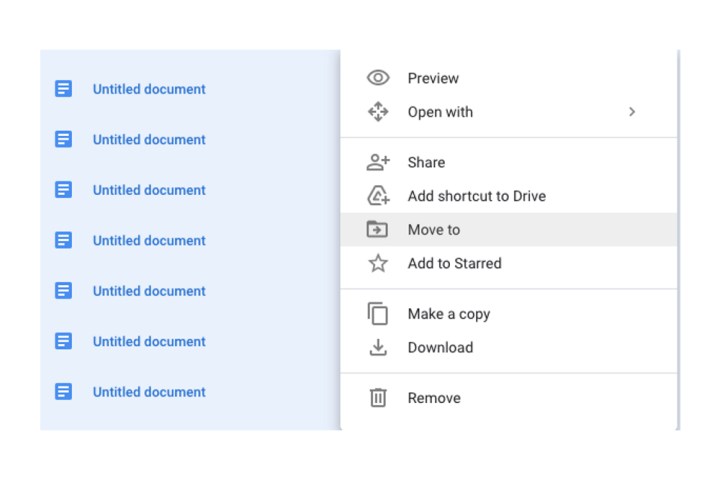
Task: Select Remove from the context menu
Action: (509, 398)
